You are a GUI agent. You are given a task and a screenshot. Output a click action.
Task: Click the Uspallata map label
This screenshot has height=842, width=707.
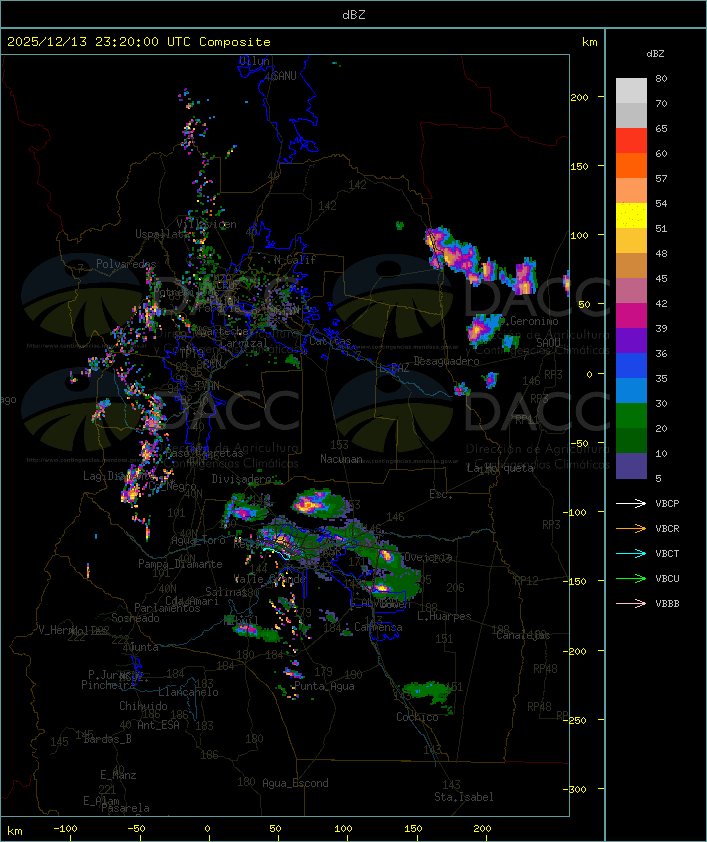pyautogui.click(x=162, y=234)
